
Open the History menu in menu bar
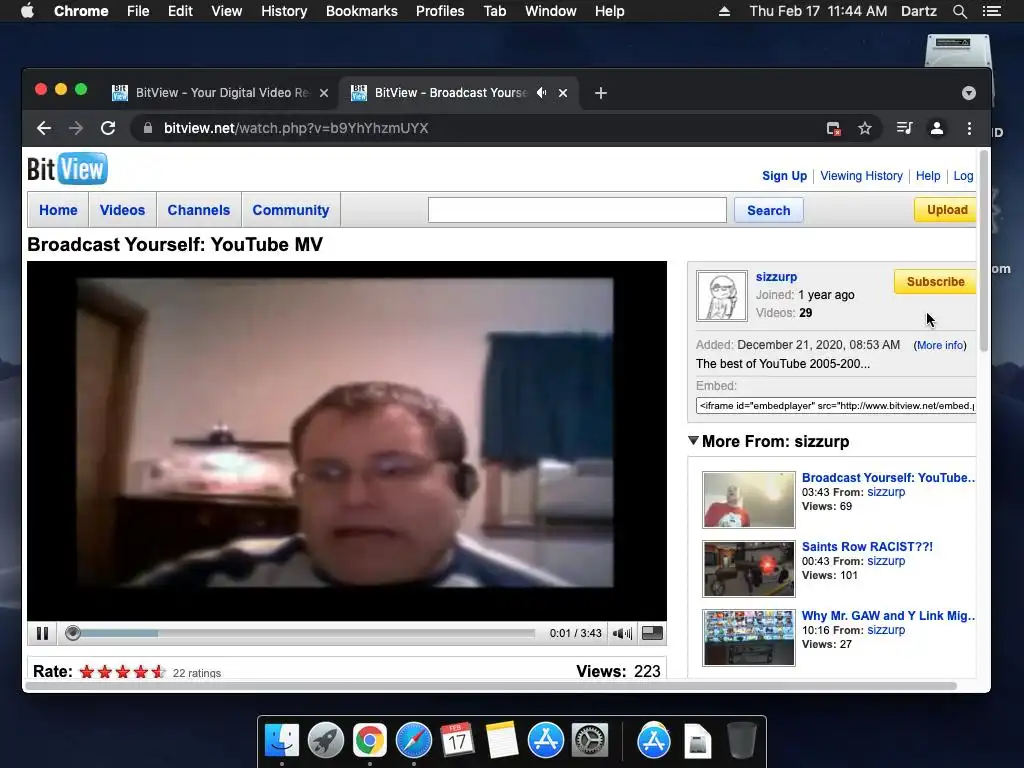(284, 11)
